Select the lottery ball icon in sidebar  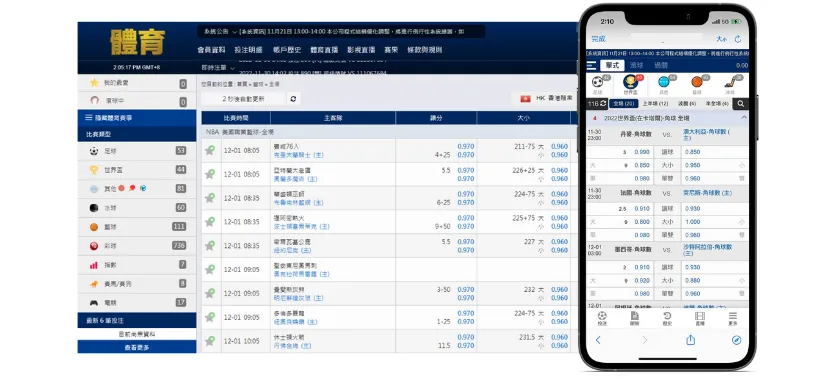coord(94,246)
